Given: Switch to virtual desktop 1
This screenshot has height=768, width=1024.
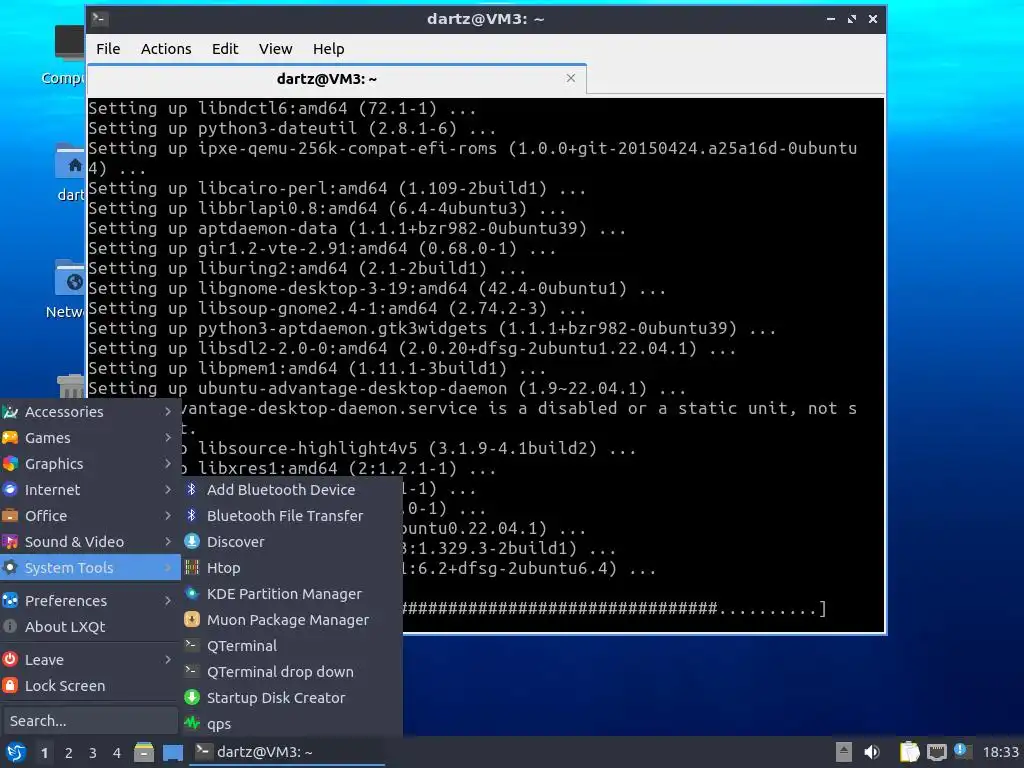Looking at the screenshot, I should (44, 753).
